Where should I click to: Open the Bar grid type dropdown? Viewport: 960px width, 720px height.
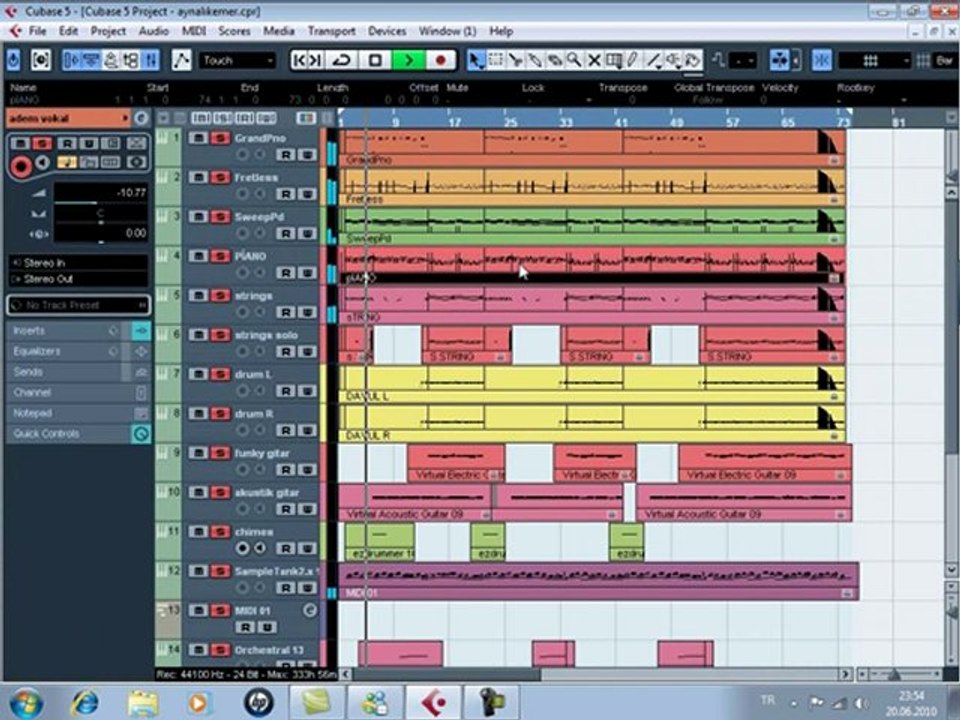(x=944, y=60)
